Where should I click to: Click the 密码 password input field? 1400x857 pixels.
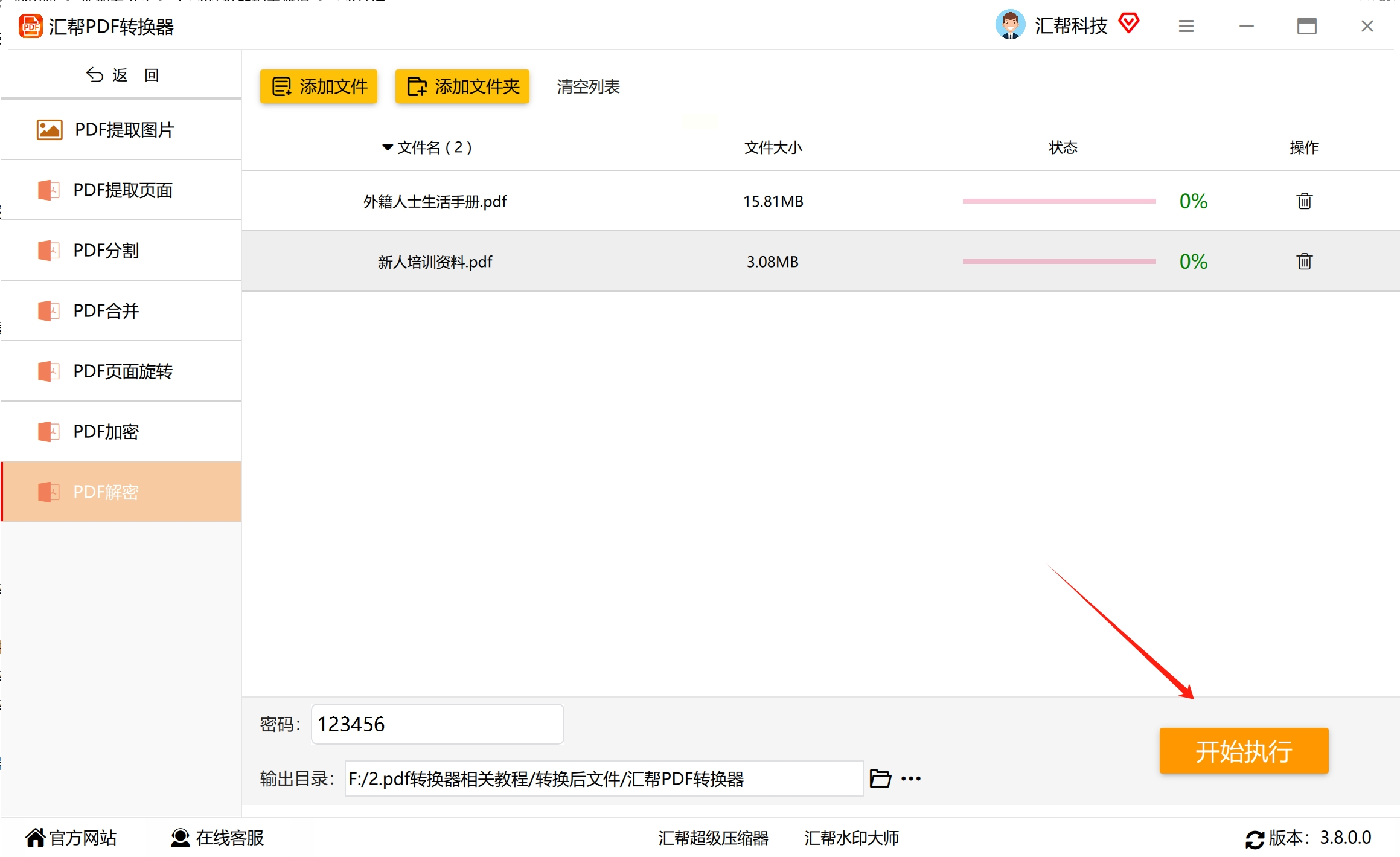coord(437,724)
